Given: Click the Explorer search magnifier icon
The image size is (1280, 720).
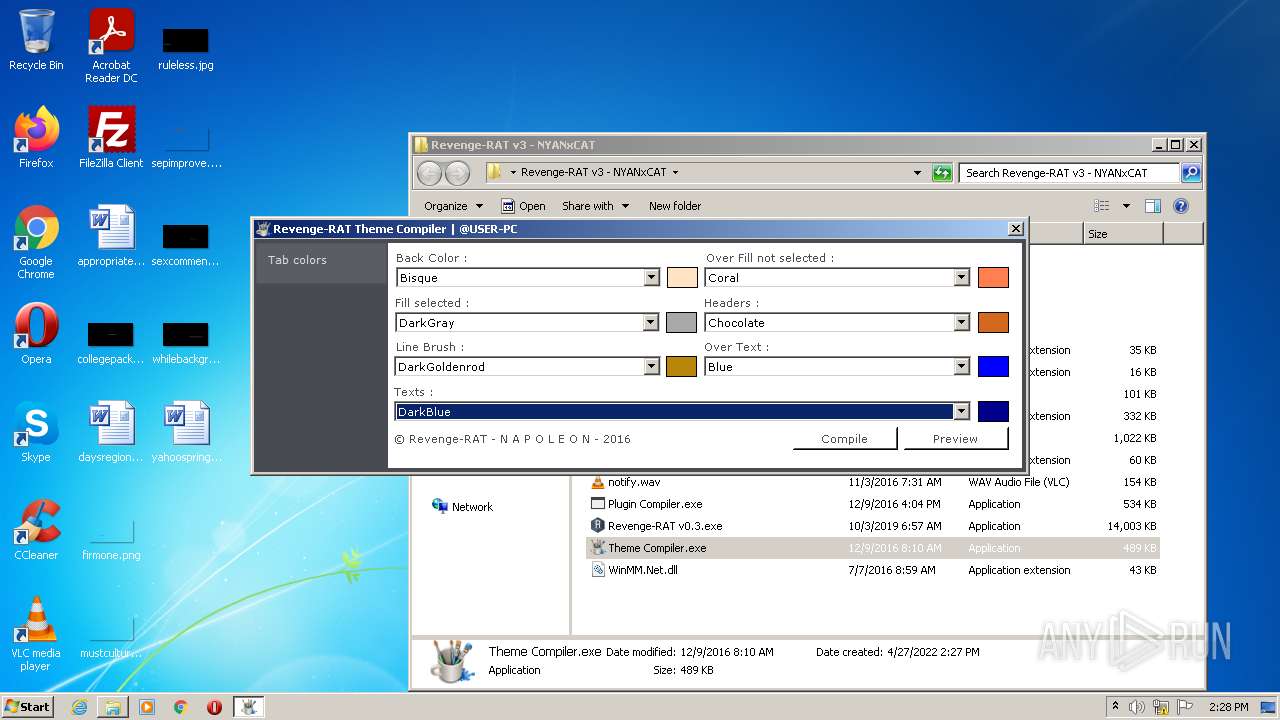Looking at the screenshot, I should (x=1190, y=173).
